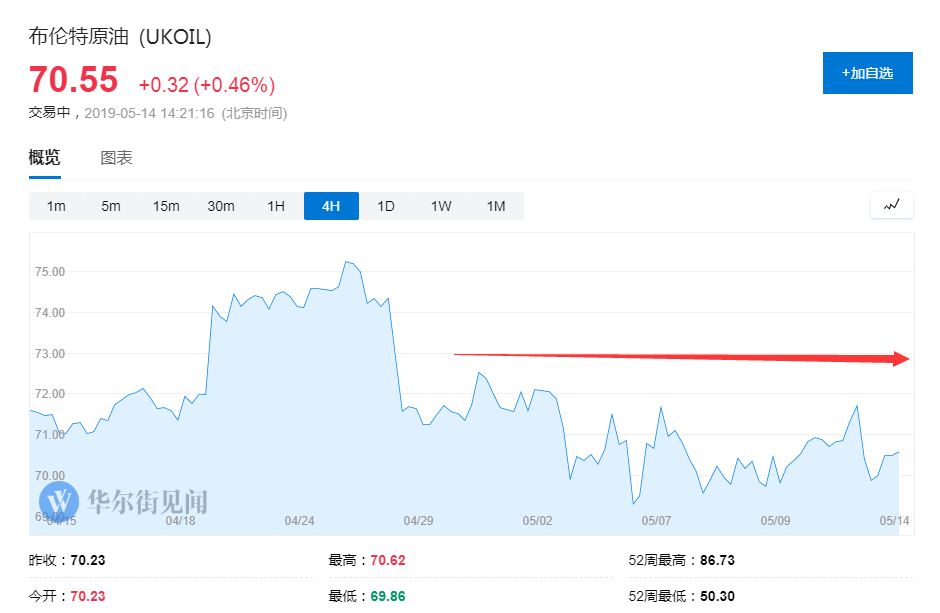Image resolution: width=940 pixels, height=613 pixels.
Task: Select 1W weekly interval
Action: point(441,206)
